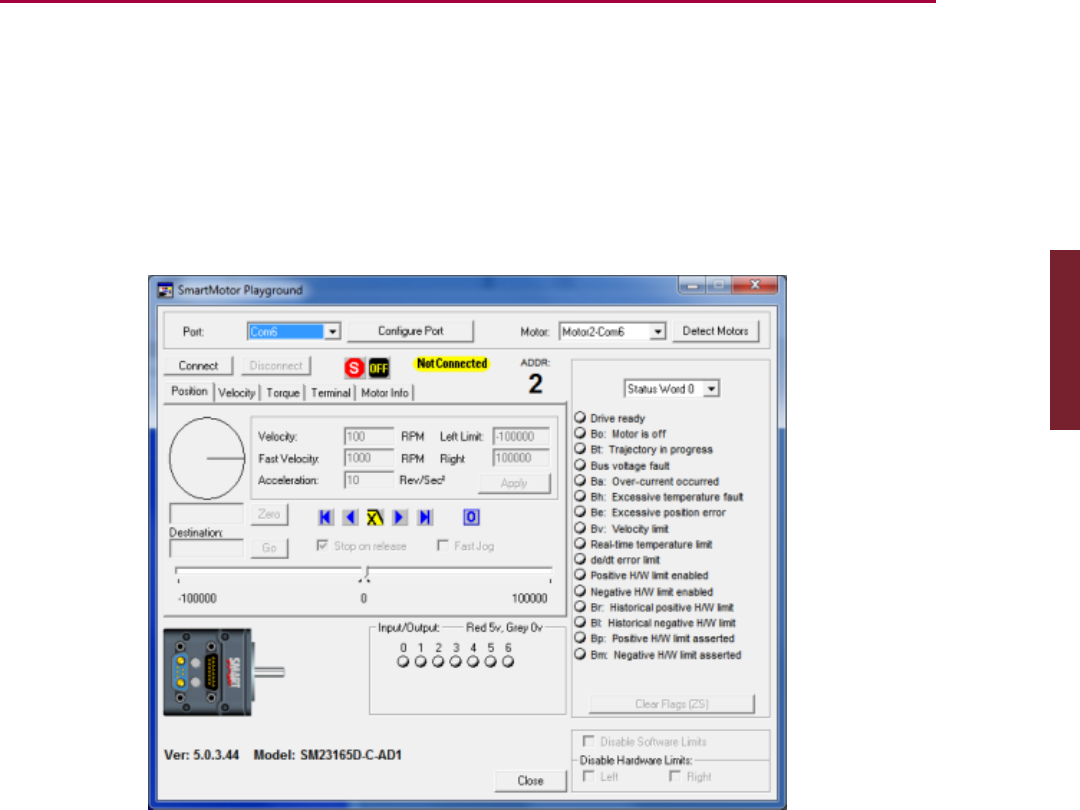Click the Velocity input field
1080x810 pixels.
(x=369, y=437)
